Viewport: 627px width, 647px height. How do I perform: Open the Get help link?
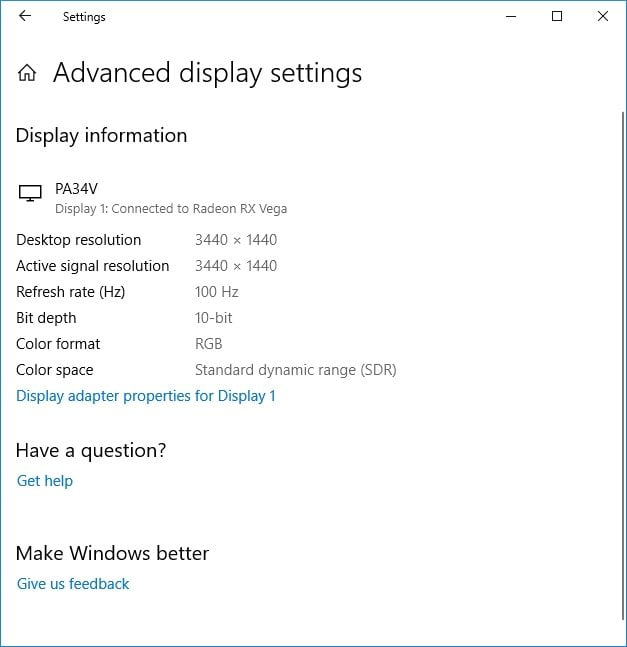(x=45, y=481)
